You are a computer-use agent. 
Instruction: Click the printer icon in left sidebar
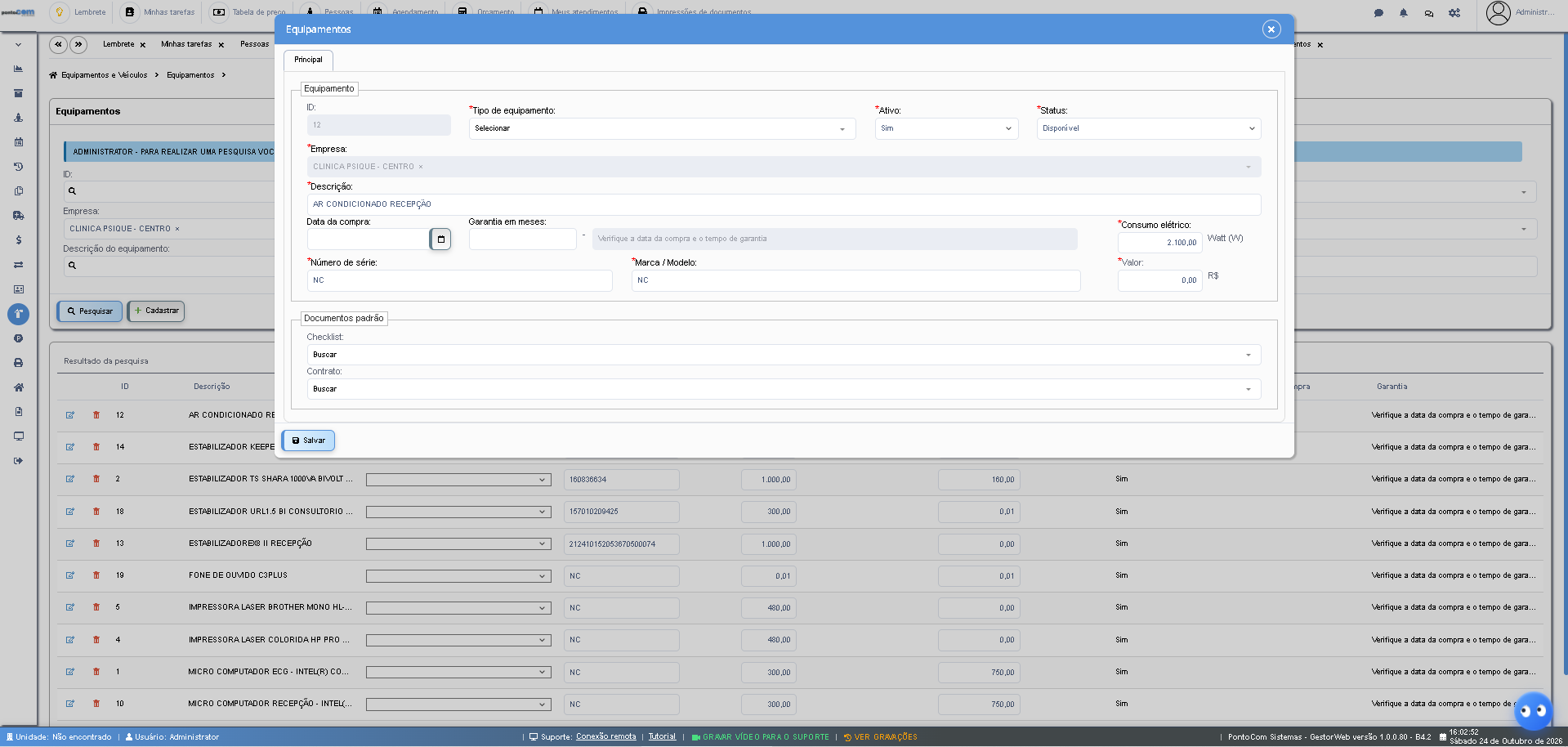[x=19, y=363]
